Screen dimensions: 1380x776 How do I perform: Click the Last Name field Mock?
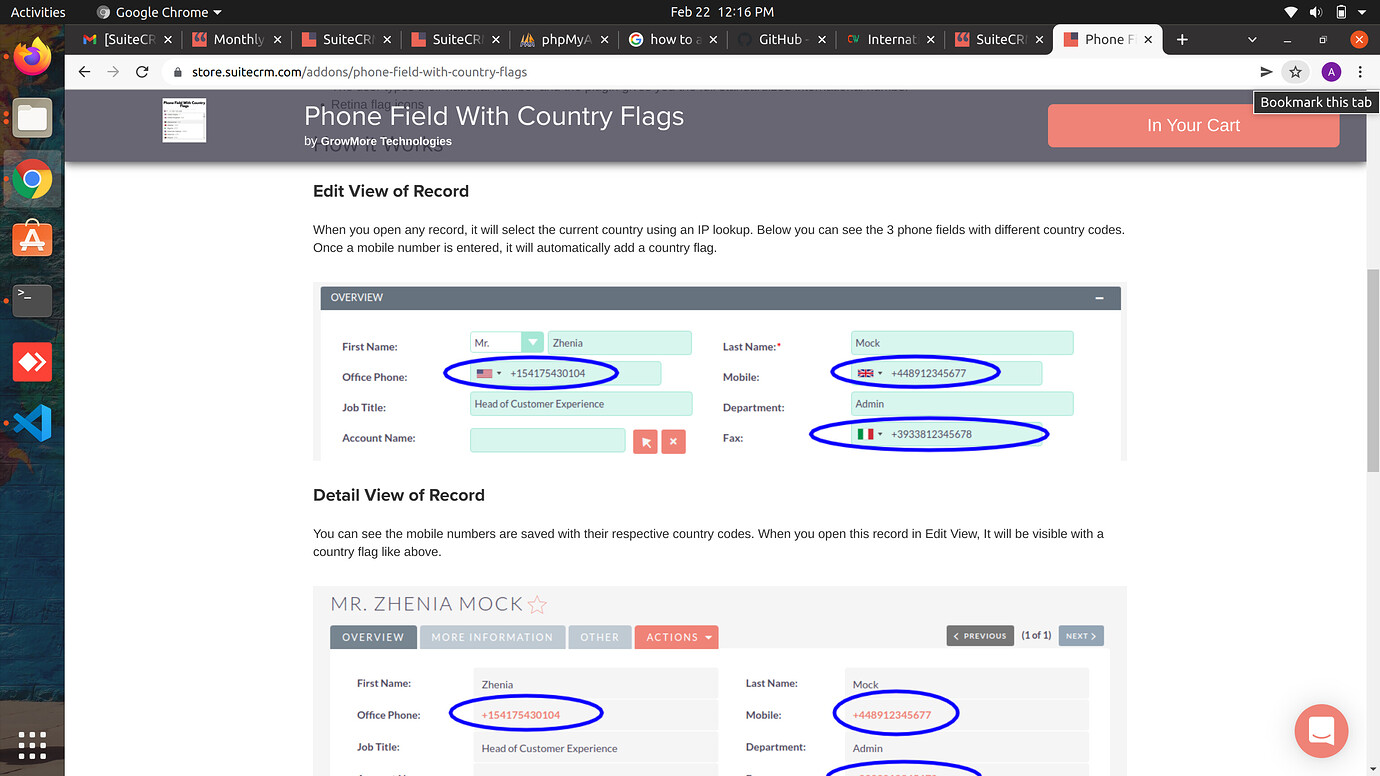(962, 343)
